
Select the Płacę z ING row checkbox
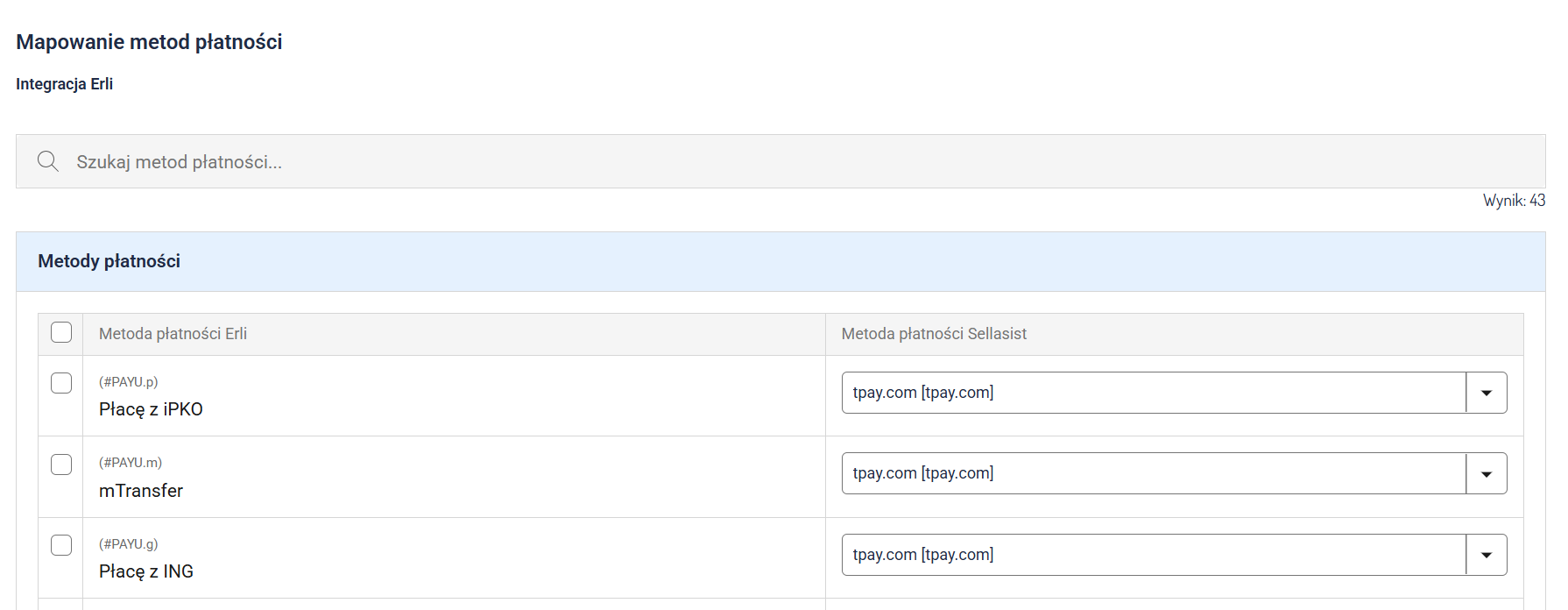tap(61, 545)
